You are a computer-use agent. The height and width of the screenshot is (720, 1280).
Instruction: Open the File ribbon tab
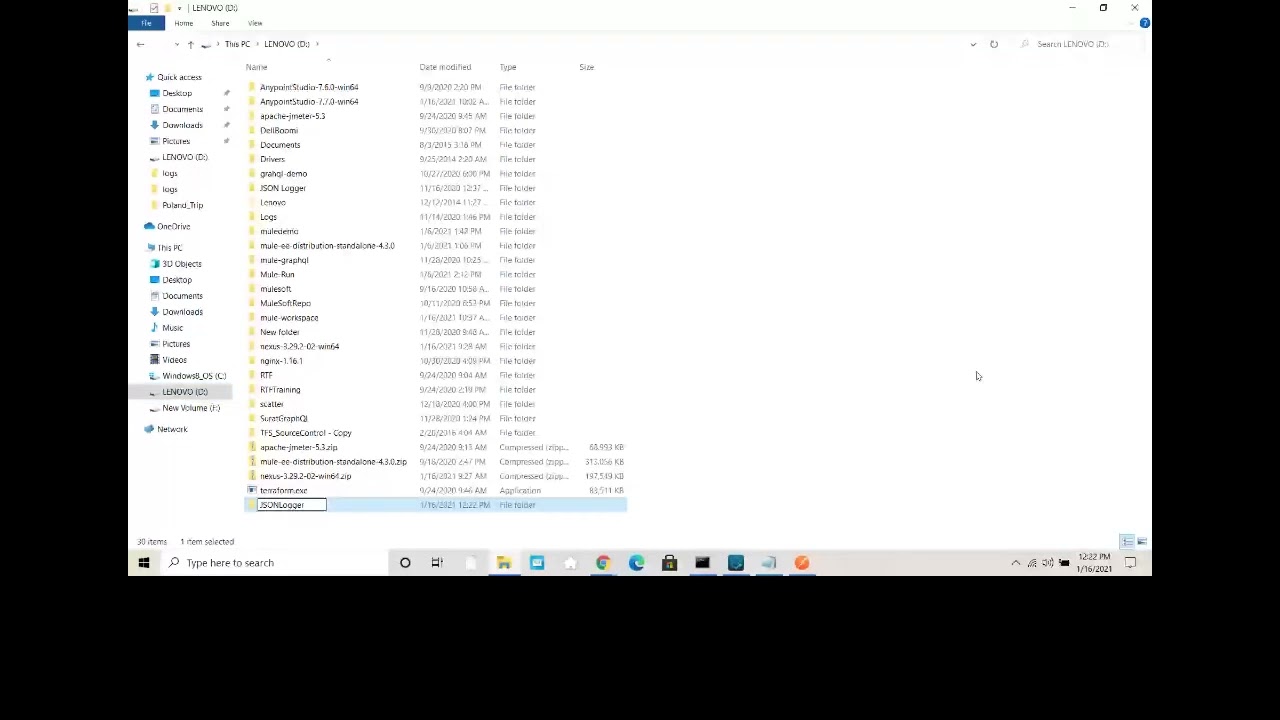click(146, 23)
